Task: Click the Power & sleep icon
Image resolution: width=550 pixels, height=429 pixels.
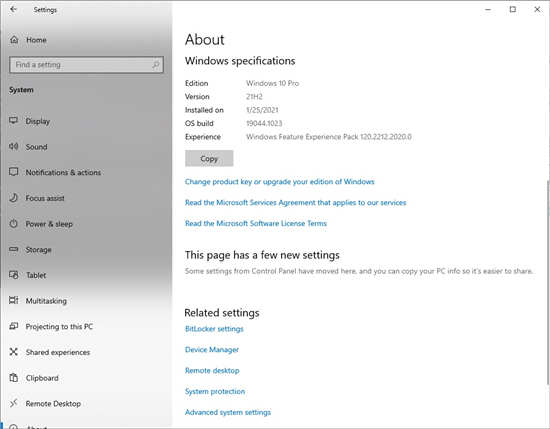Action: 13,223
